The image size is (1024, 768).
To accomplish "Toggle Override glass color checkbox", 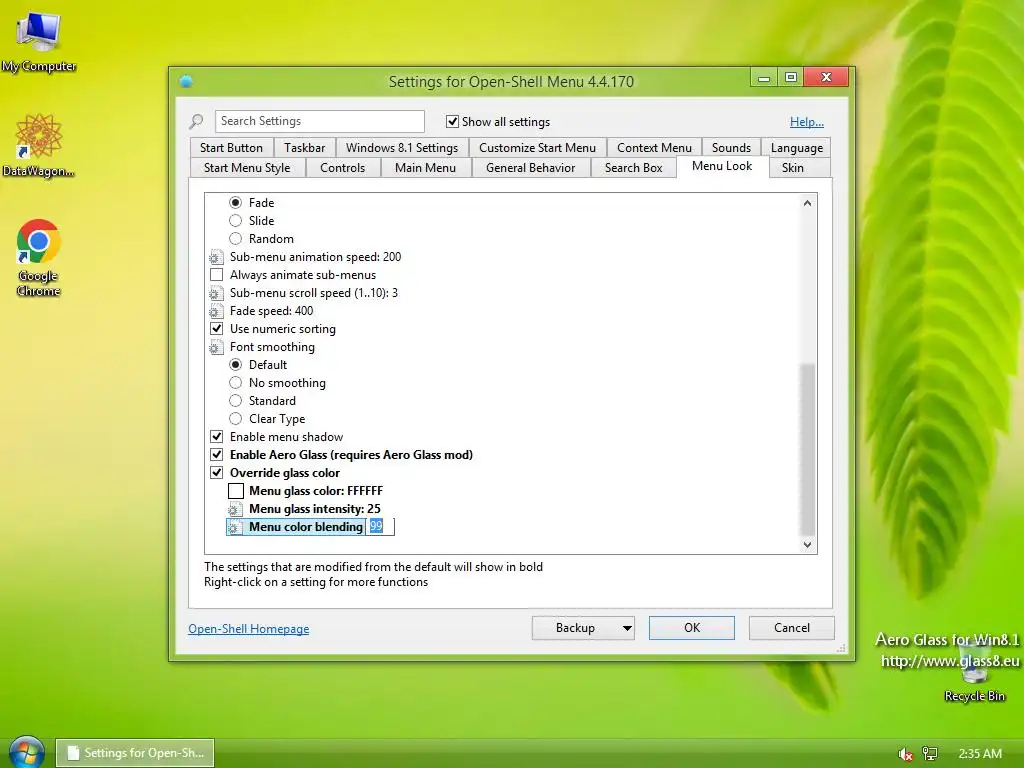I will point(217,473).
